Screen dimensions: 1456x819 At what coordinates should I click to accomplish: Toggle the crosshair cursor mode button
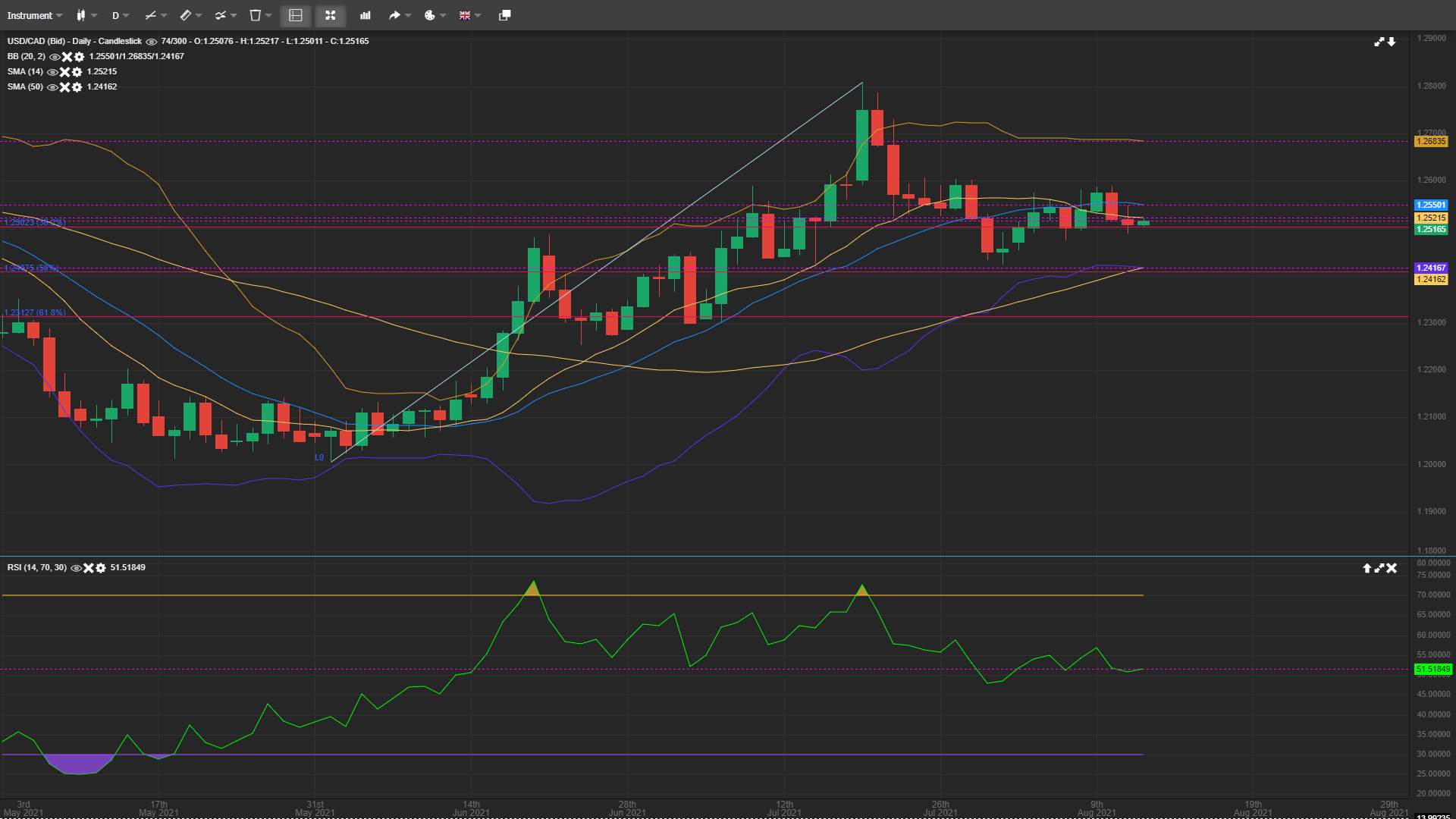[x=296, y=15]
